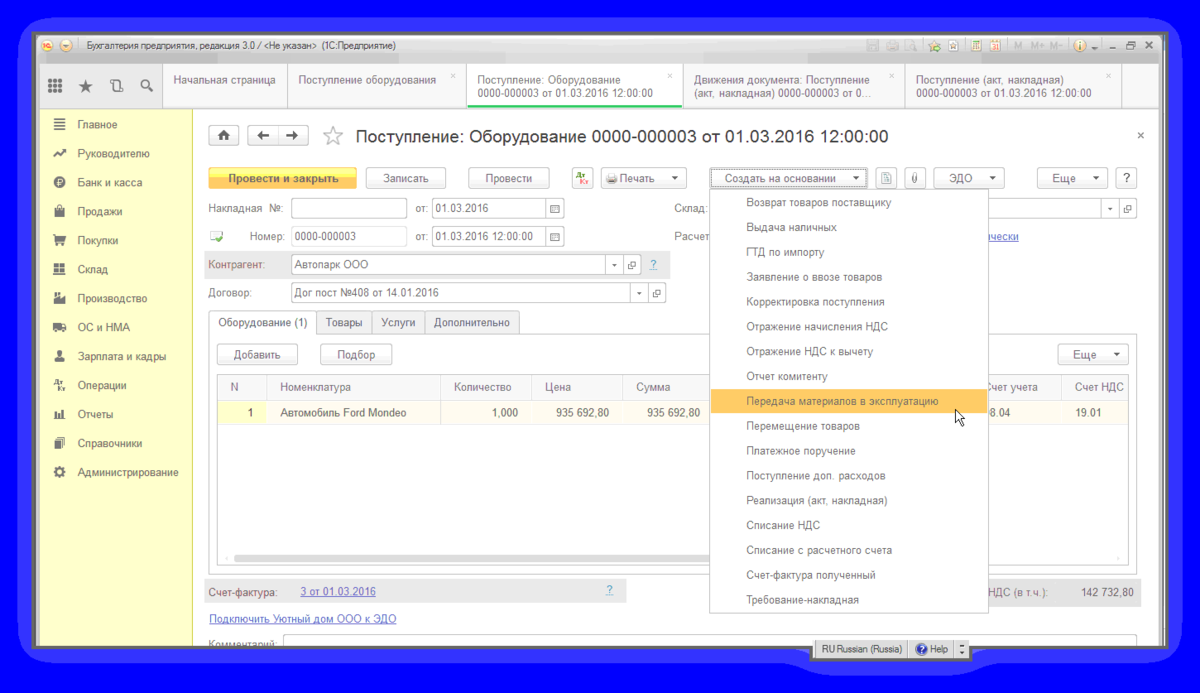Open Главное section in the sidebar

tap(98, 125)
